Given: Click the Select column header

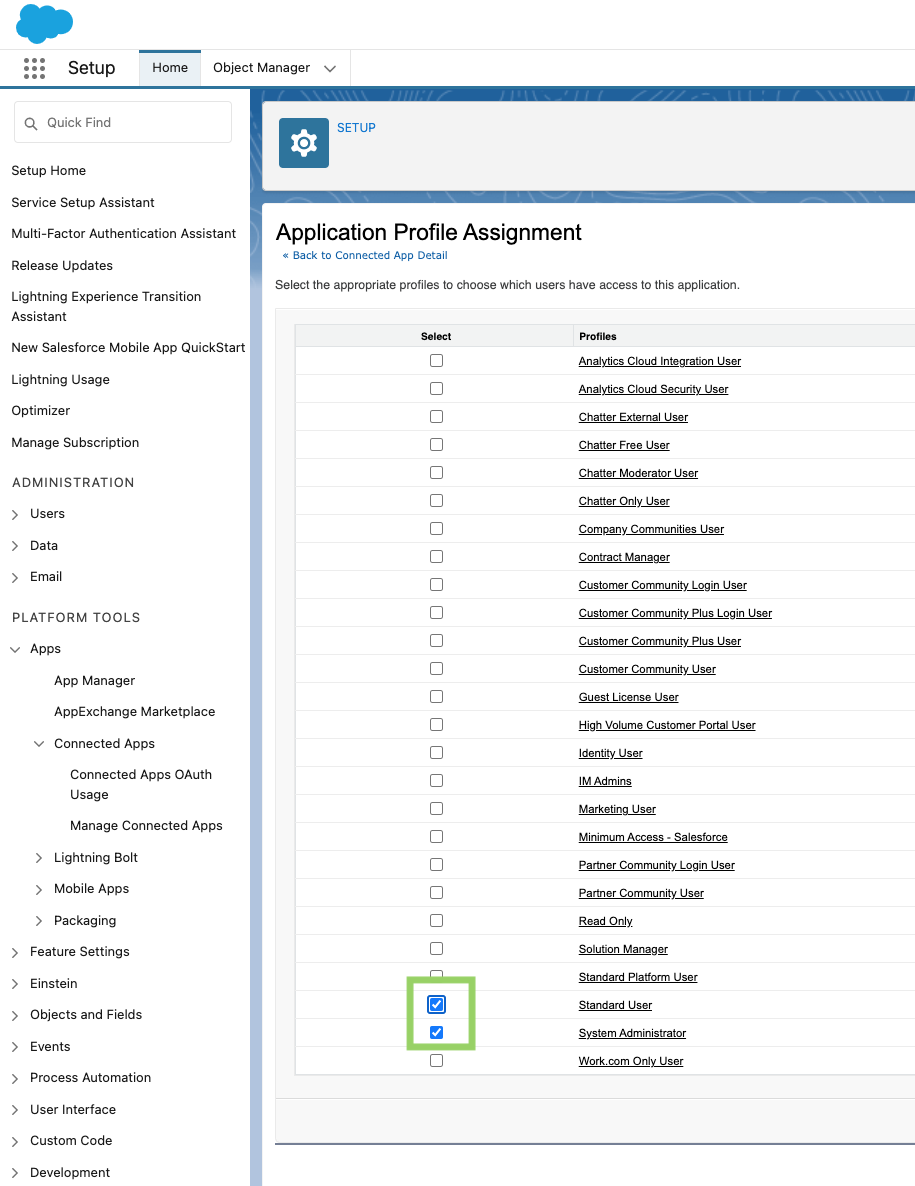Looking at the screenshot, I should 436,337.
